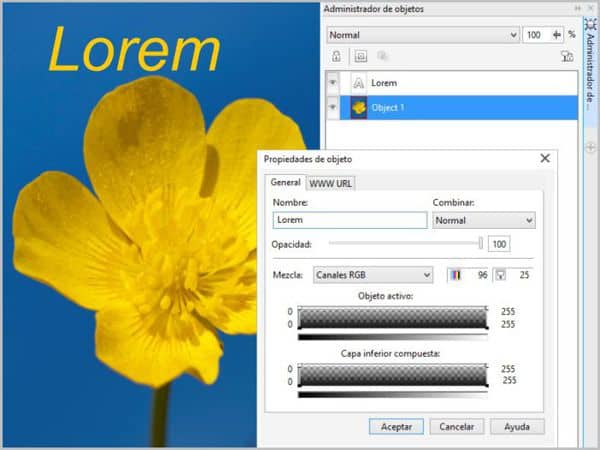
Task: Click the opacity arrow beside the 100 field
Action: (x=557, y=34)
